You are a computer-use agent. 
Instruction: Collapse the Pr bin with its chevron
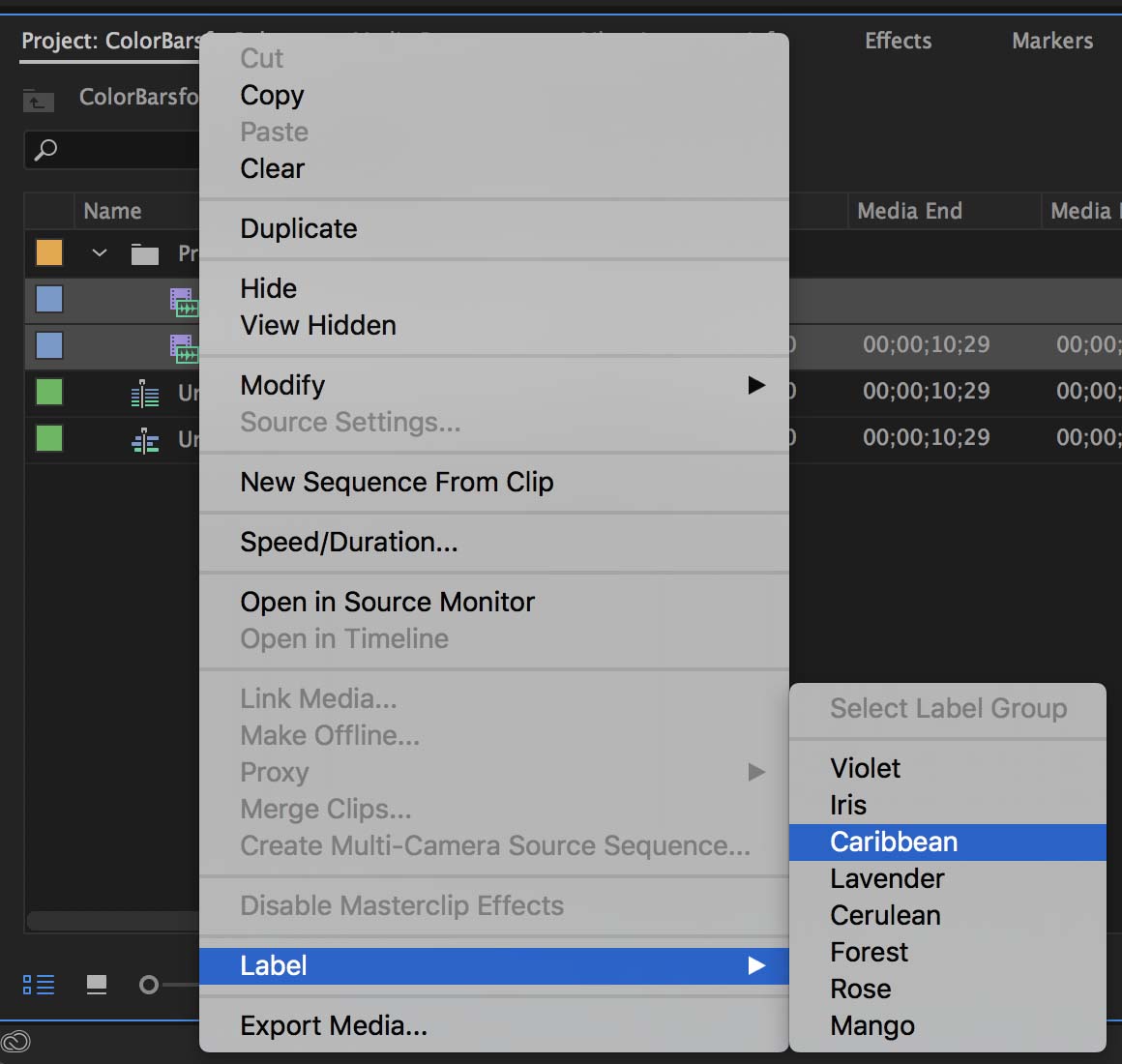pyautogui.click(x=98, y=252)
